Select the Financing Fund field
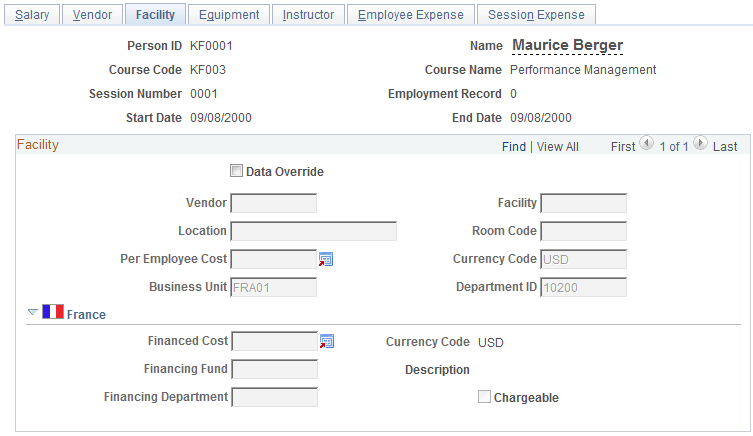 coord(274,369)
